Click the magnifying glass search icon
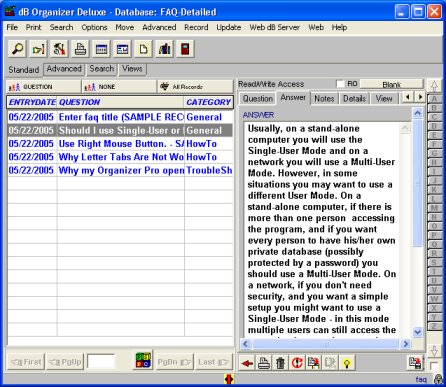 pyautogui.click(x=17, y=49)
